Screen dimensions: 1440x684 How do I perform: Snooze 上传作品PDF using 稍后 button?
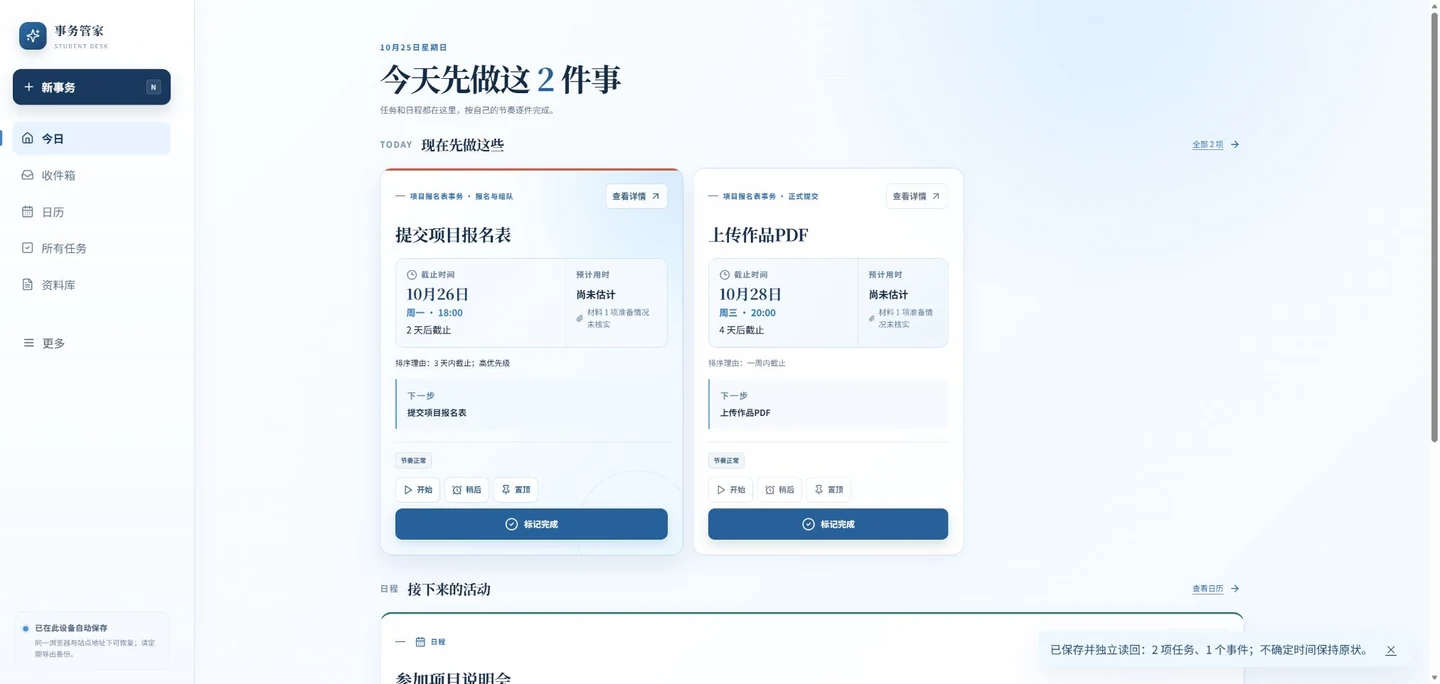(779, 489)
